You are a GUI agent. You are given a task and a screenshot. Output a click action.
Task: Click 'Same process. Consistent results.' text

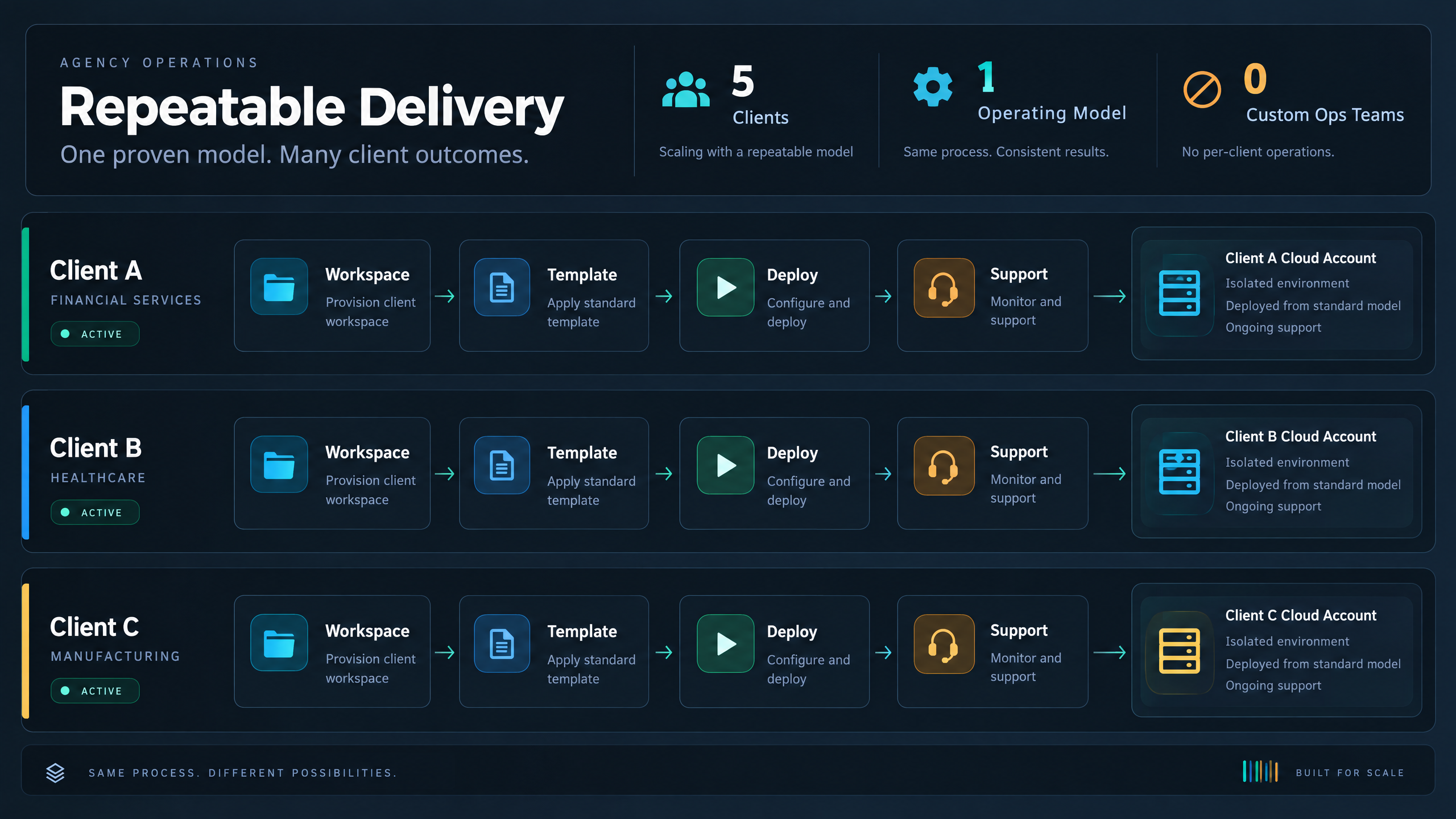click(1006, 152)
